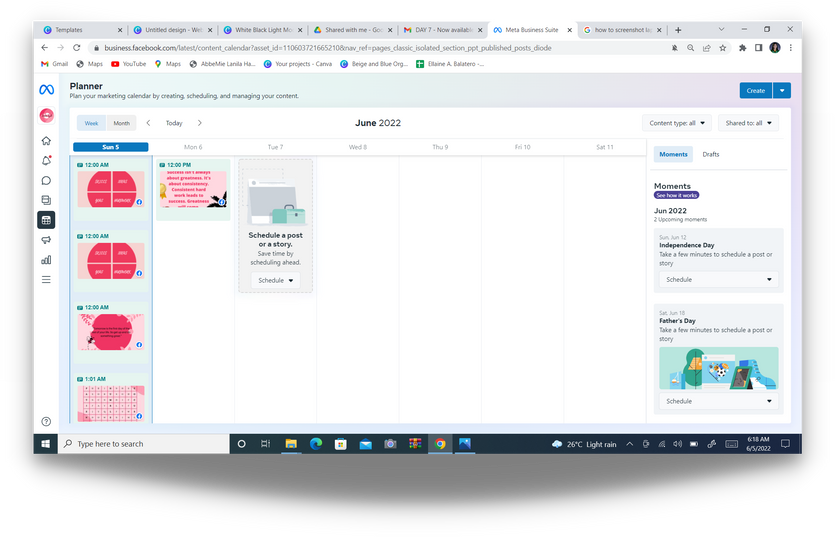Close the Meta Business Suite tab
Screen dimensions: 835x537
pos(569,30)
